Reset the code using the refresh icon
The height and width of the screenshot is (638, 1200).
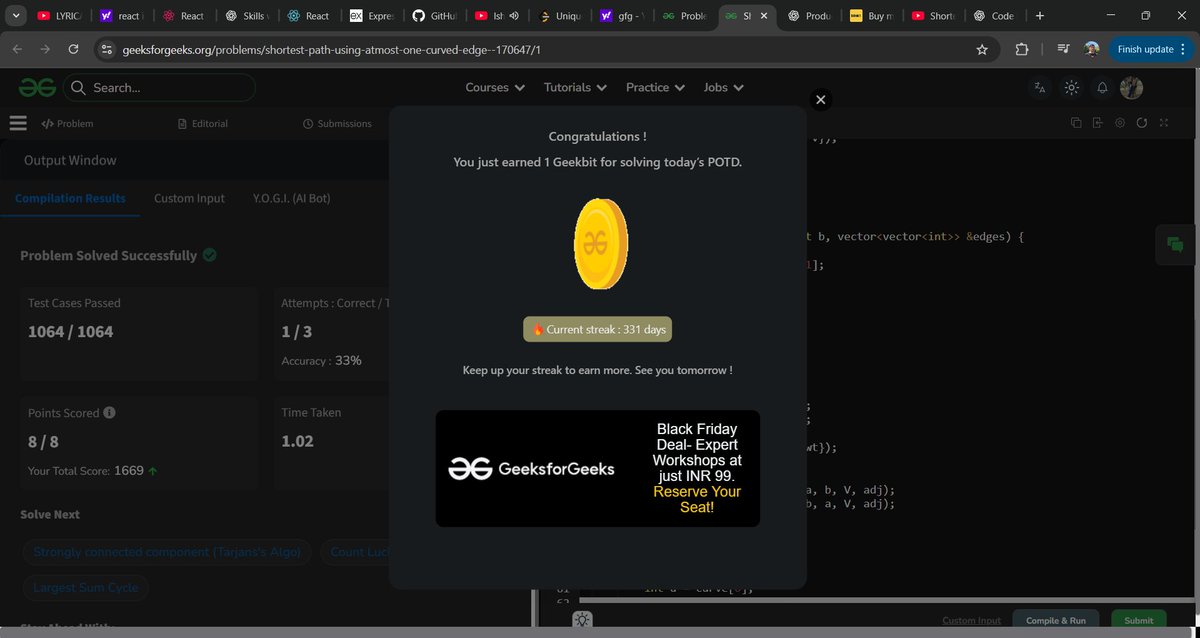coord(1142,121)
